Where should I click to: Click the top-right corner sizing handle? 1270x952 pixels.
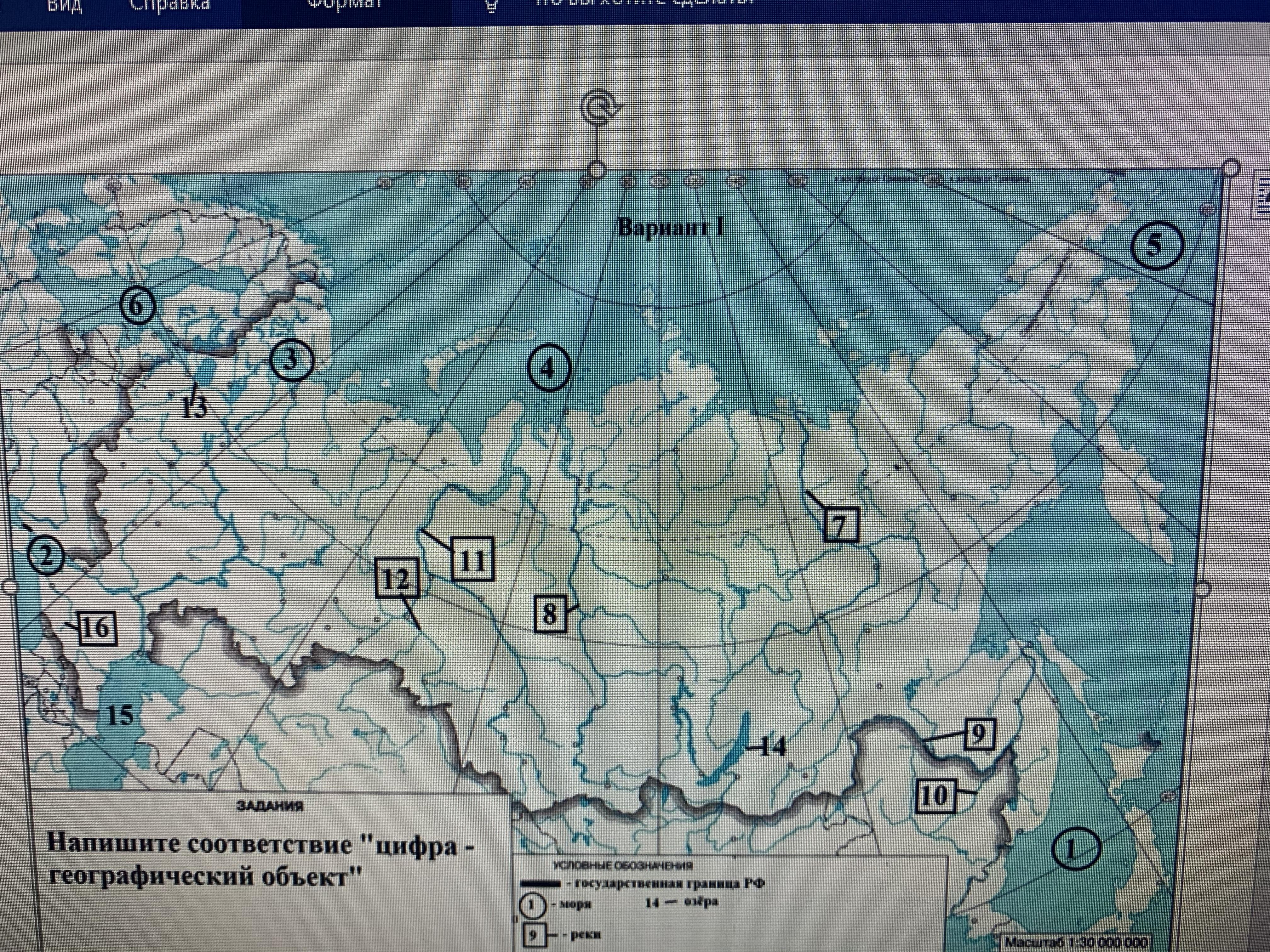pyautogui.click(x=1231, y=167)
